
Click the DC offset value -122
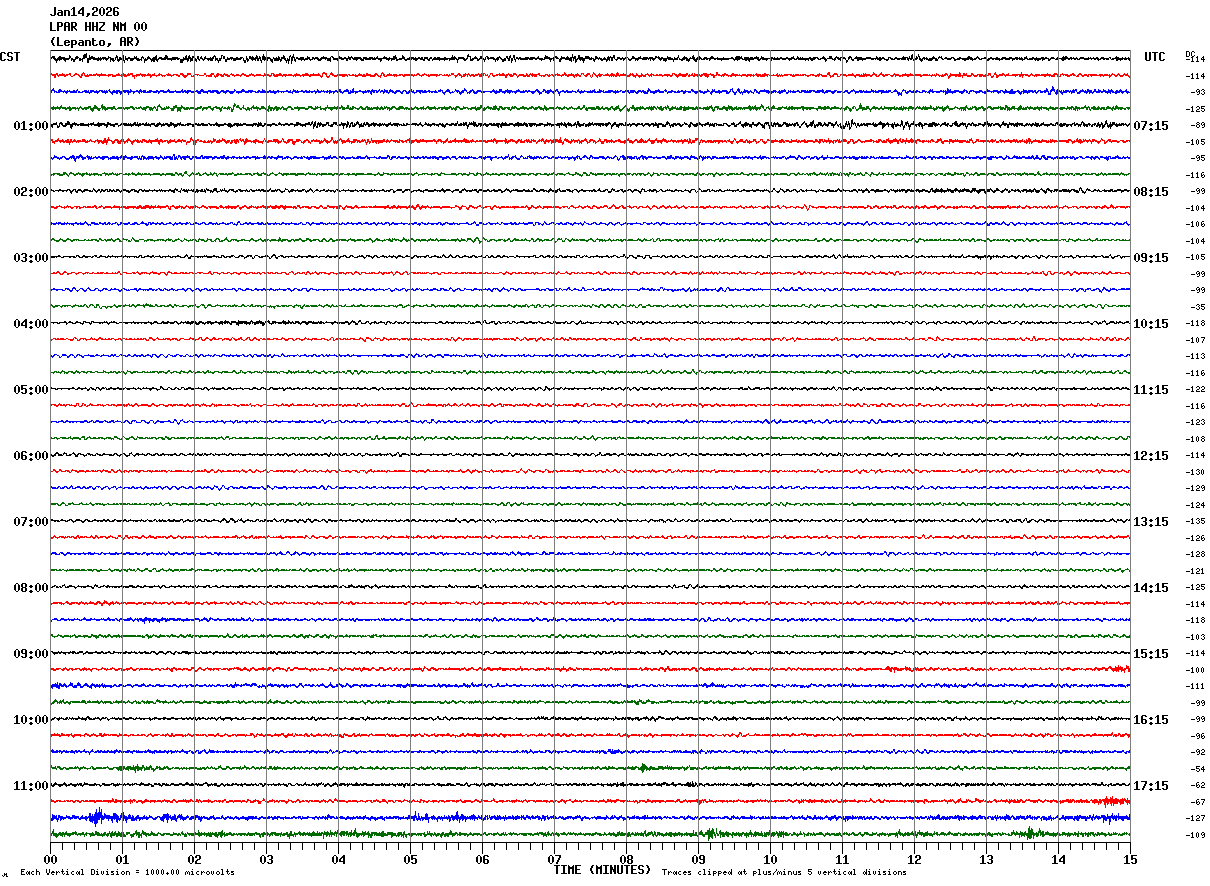pyautogui.click(x=1195, y=389)
